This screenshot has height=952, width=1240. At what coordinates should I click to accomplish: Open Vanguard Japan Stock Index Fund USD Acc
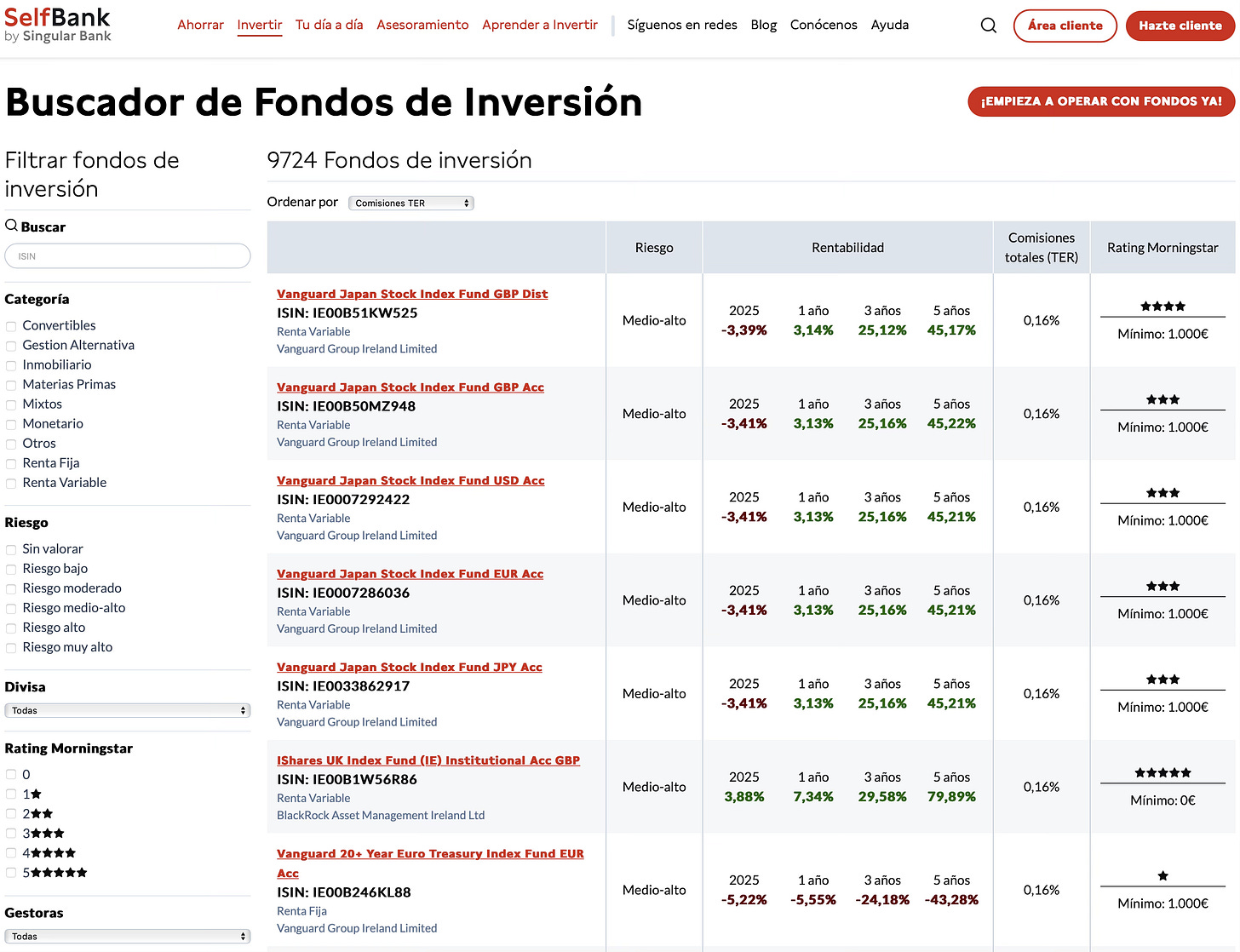pos(410,480)
